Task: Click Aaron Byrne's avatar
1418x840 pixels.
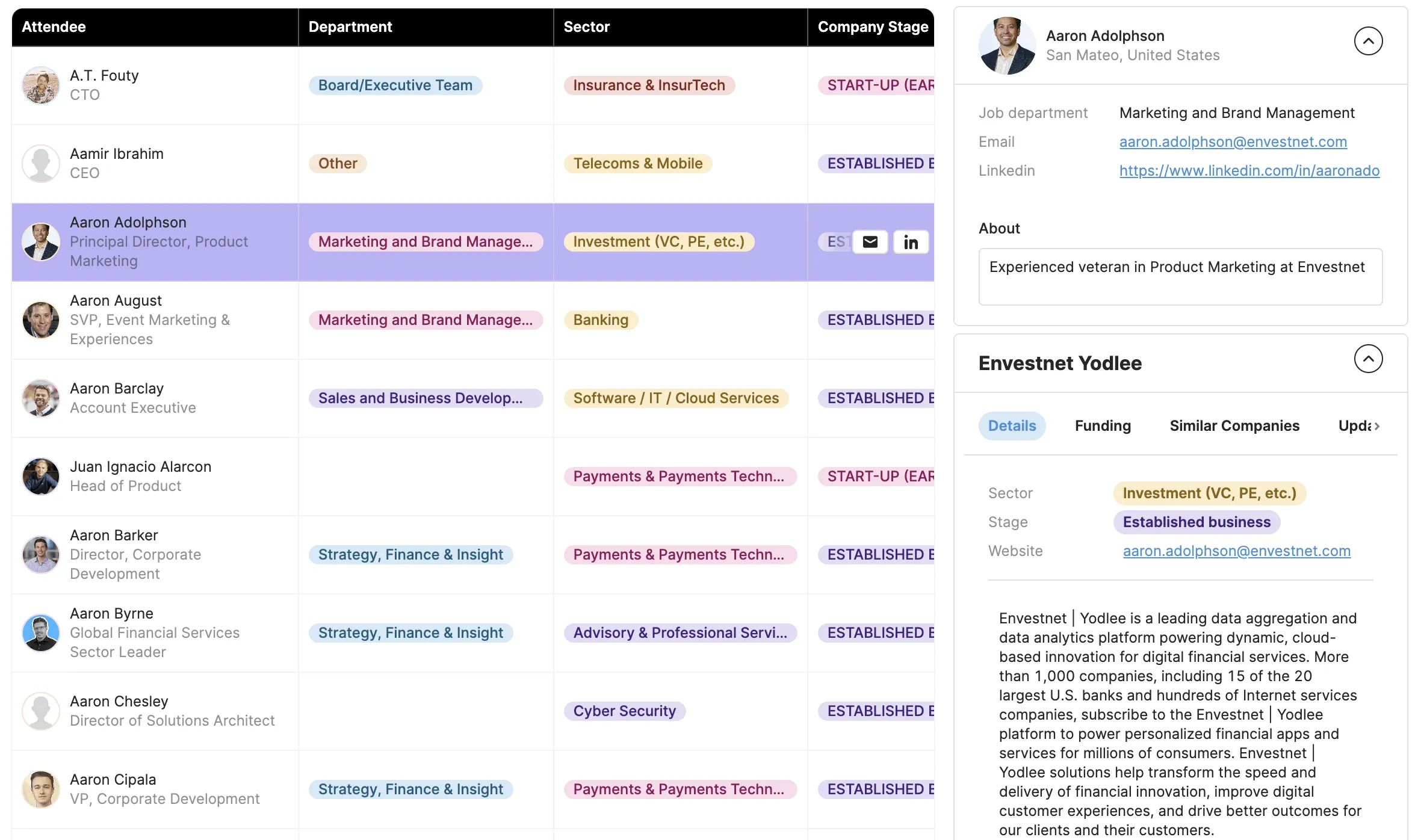Action: pos(41,633)
